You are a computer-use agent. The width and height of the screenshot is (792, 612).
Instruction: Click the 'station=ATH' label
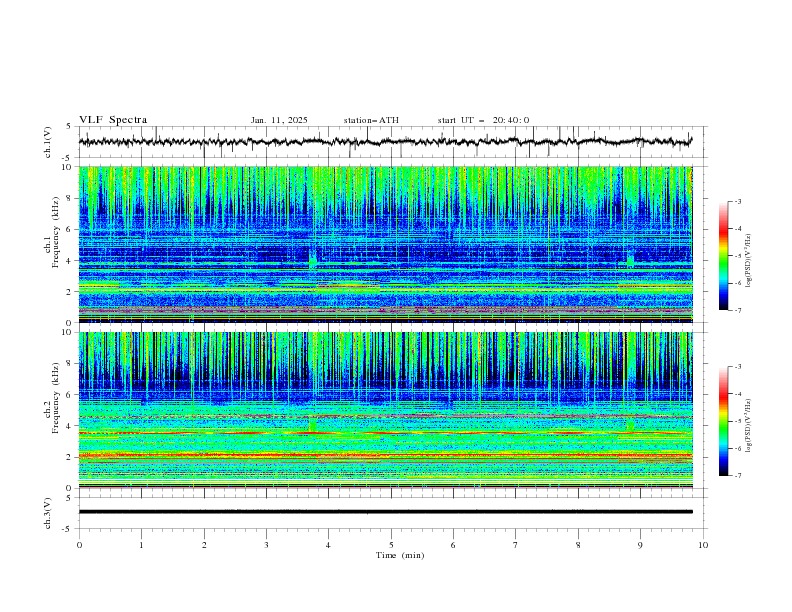[x=371, y=120]
